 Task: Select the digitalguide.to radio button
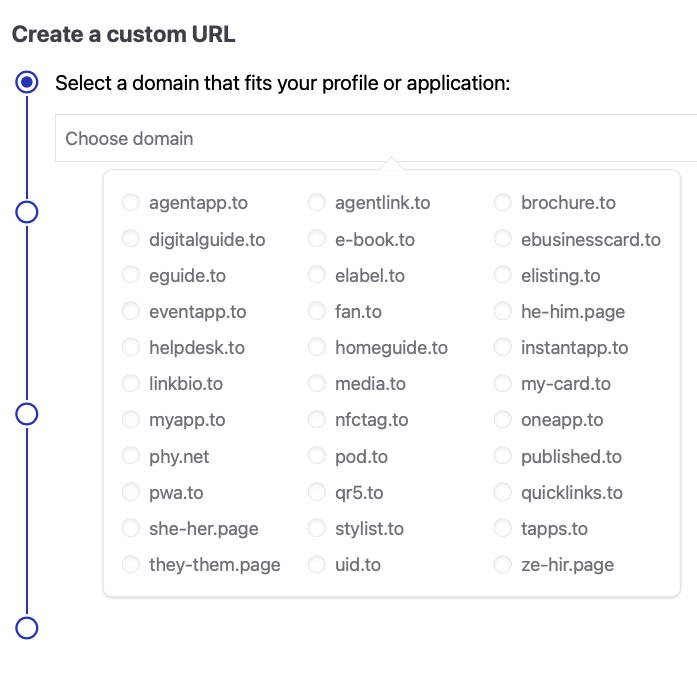(x=131, y=240)
